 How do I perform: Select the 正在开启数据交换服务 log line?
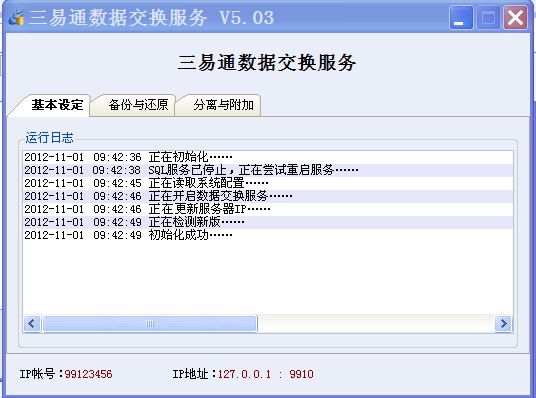pyautogui.click(x=268, y=196)
